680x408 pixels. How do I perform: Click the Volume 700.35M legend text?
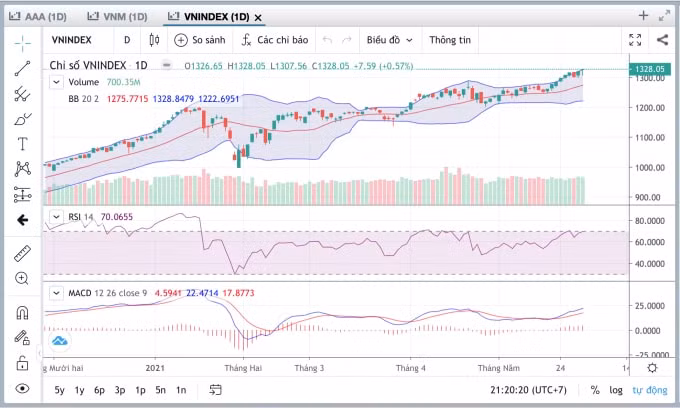tap(104, 82)
